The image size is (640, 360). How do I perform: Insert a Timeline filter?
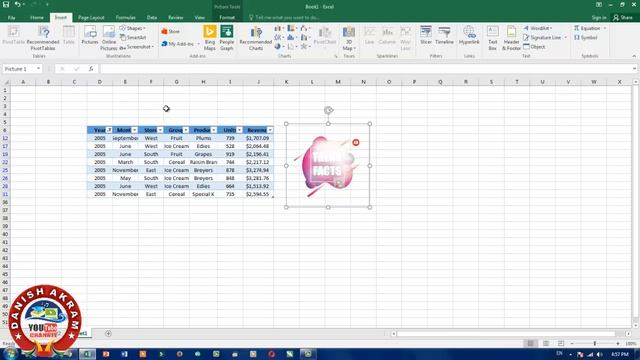[444, 36]
